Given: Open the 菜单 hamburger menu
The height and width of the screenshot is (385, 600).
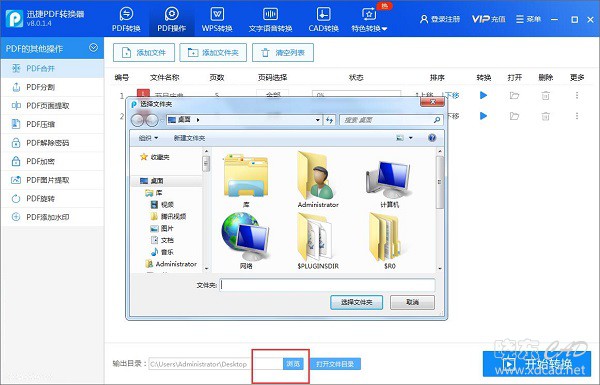Looking at the screenshot, I should 528,19.
